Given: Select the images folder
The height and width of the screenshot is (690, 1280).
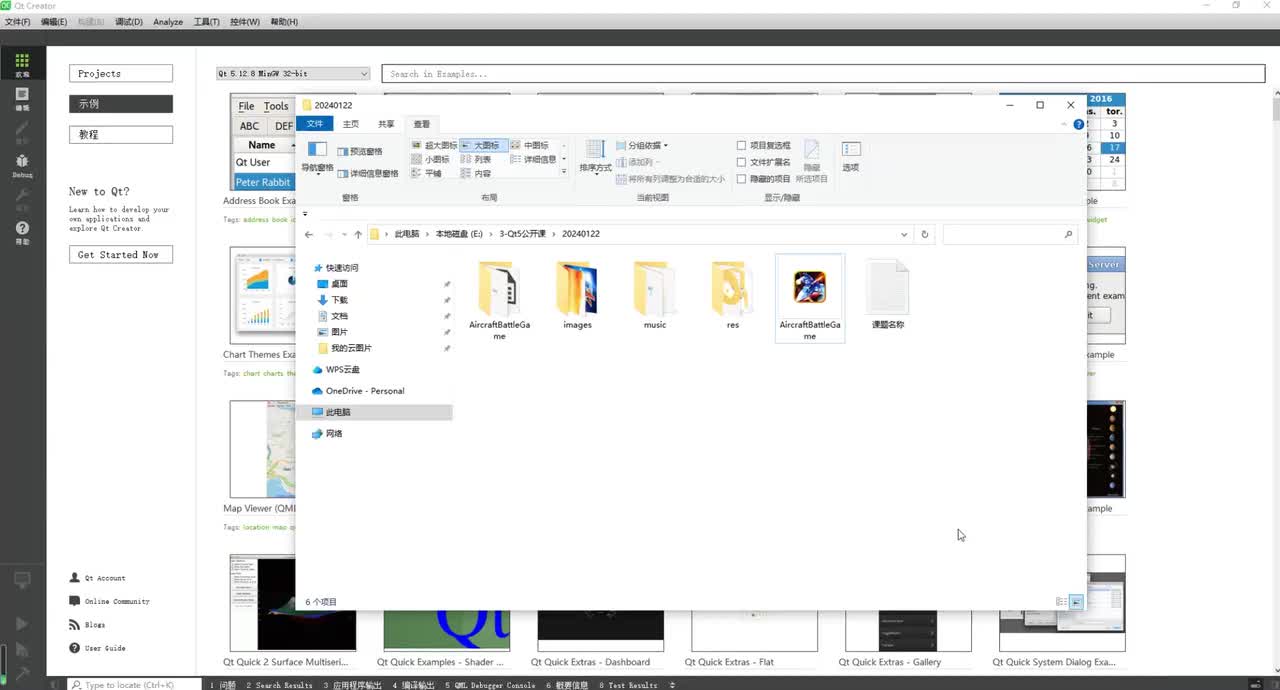Looking at the screenshot, I should pyautogui.click(x=577, y=295).
